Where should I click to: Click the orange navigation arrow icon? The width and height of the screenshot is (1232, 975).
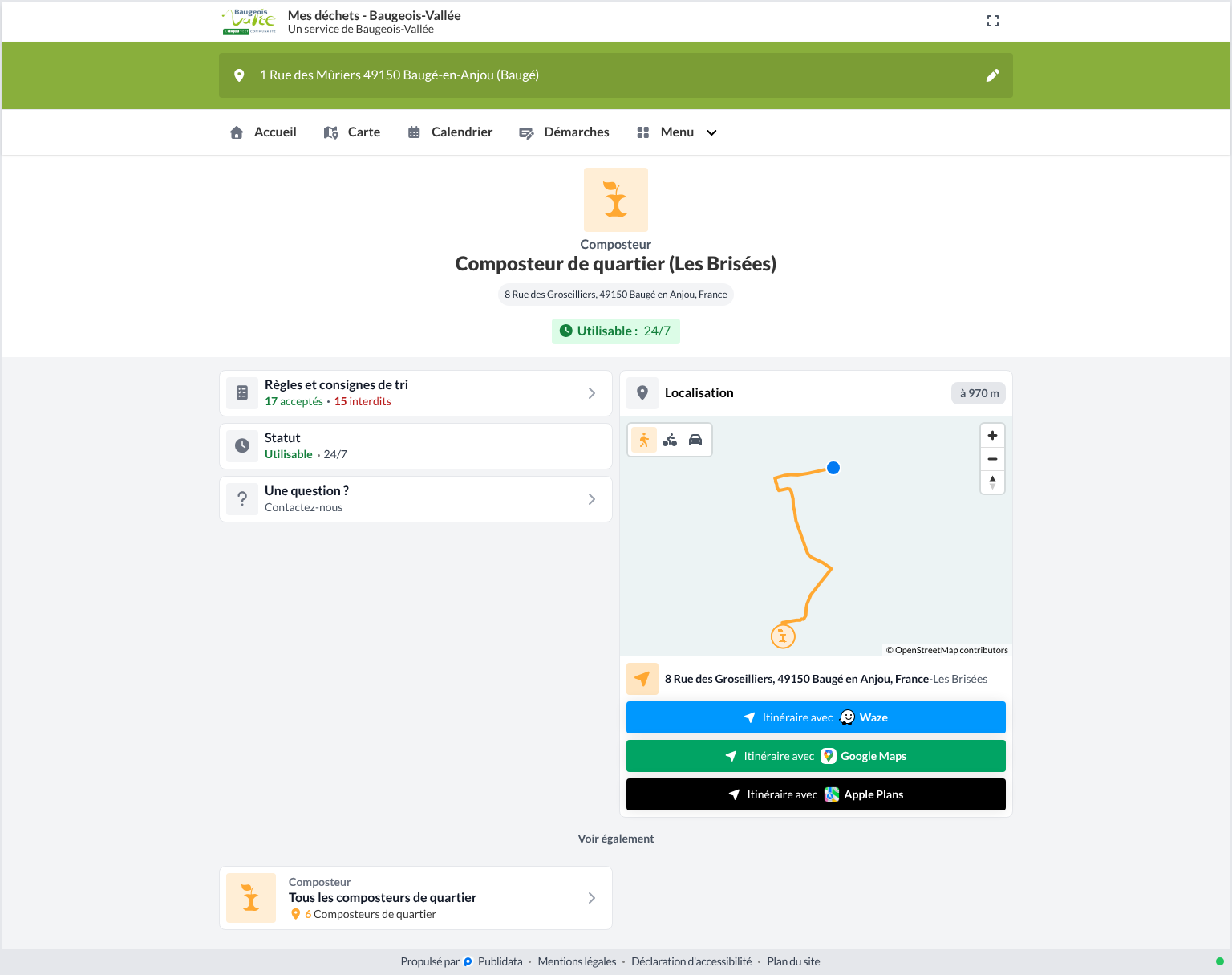click(642, 679)
